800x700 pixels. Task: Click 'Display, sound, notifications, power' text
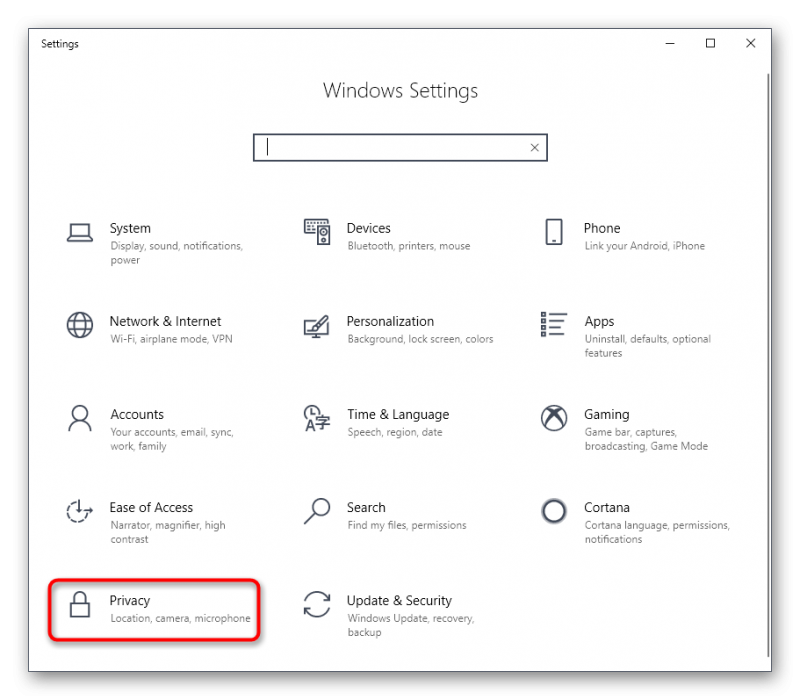(177, 253)
